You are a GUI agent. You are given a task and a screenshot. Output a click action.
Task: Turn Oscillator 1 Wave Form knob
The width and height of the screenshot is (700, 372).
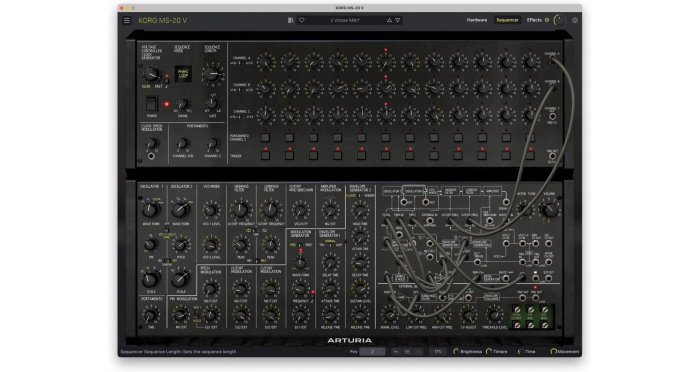tap(151, 209)
